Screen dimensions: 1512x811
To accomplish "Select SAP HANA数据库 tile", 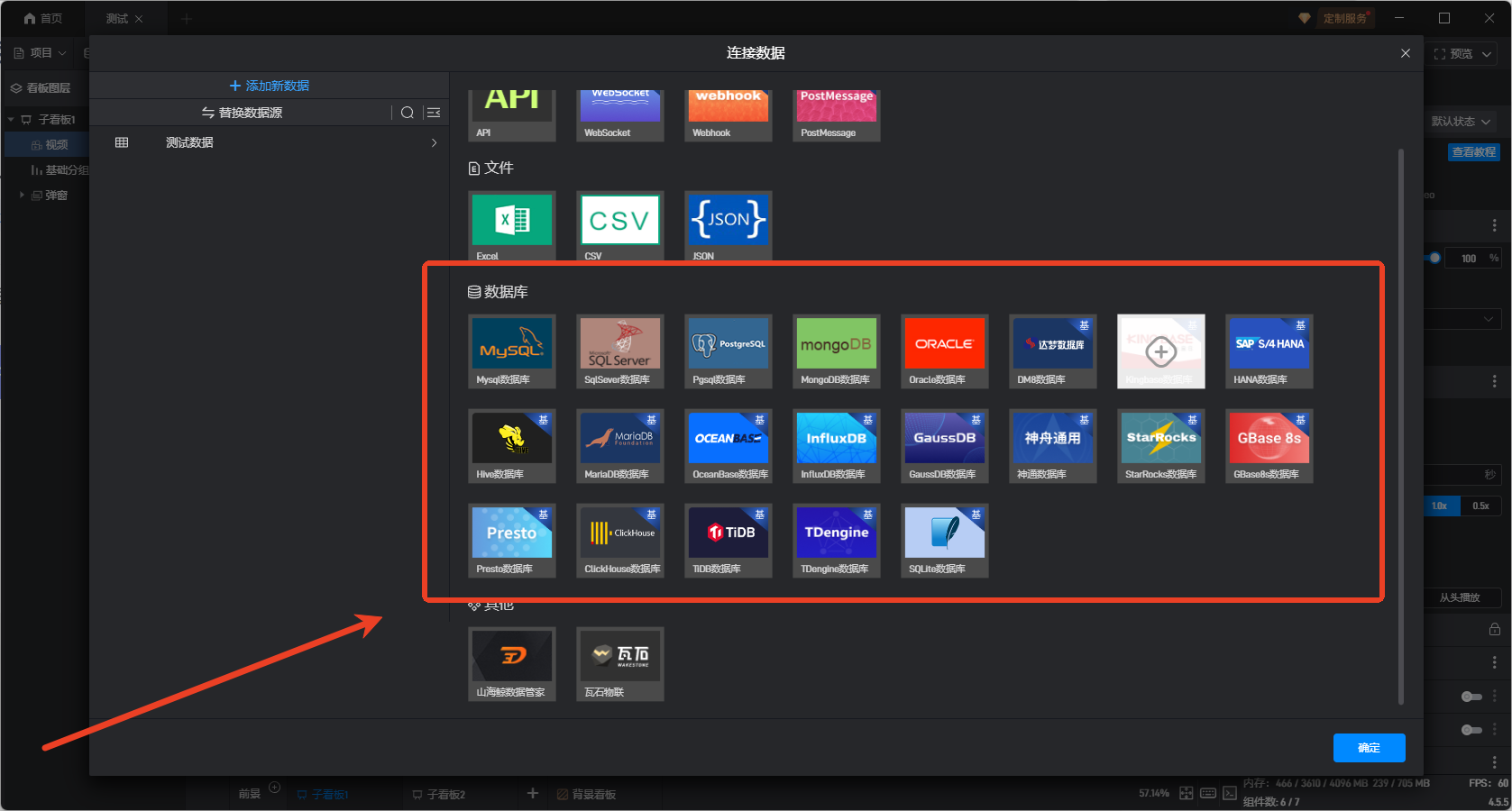I will pos(1269,351).
